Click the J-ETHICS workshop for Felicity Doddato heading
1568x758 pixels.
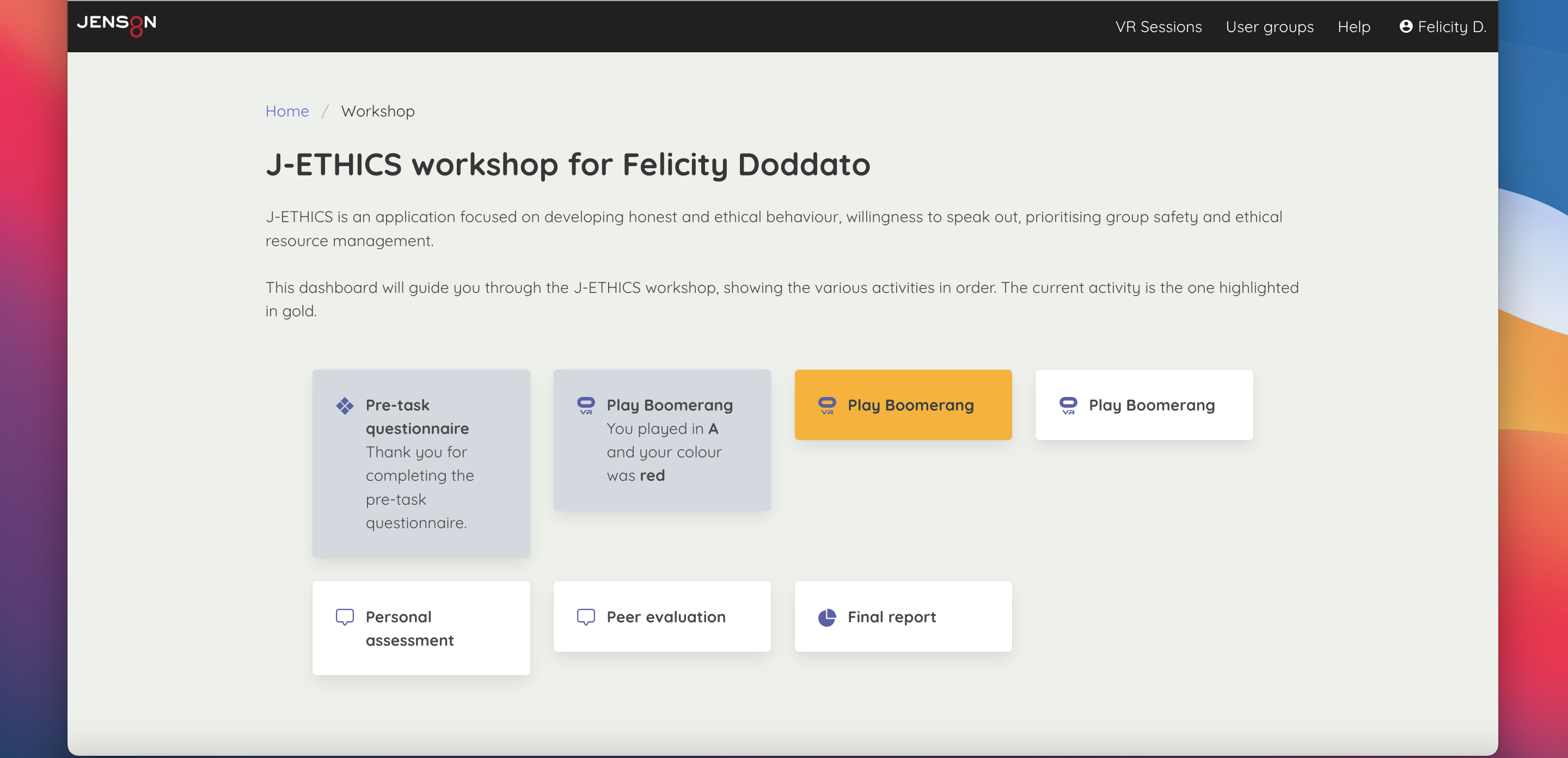coord(568,164)
